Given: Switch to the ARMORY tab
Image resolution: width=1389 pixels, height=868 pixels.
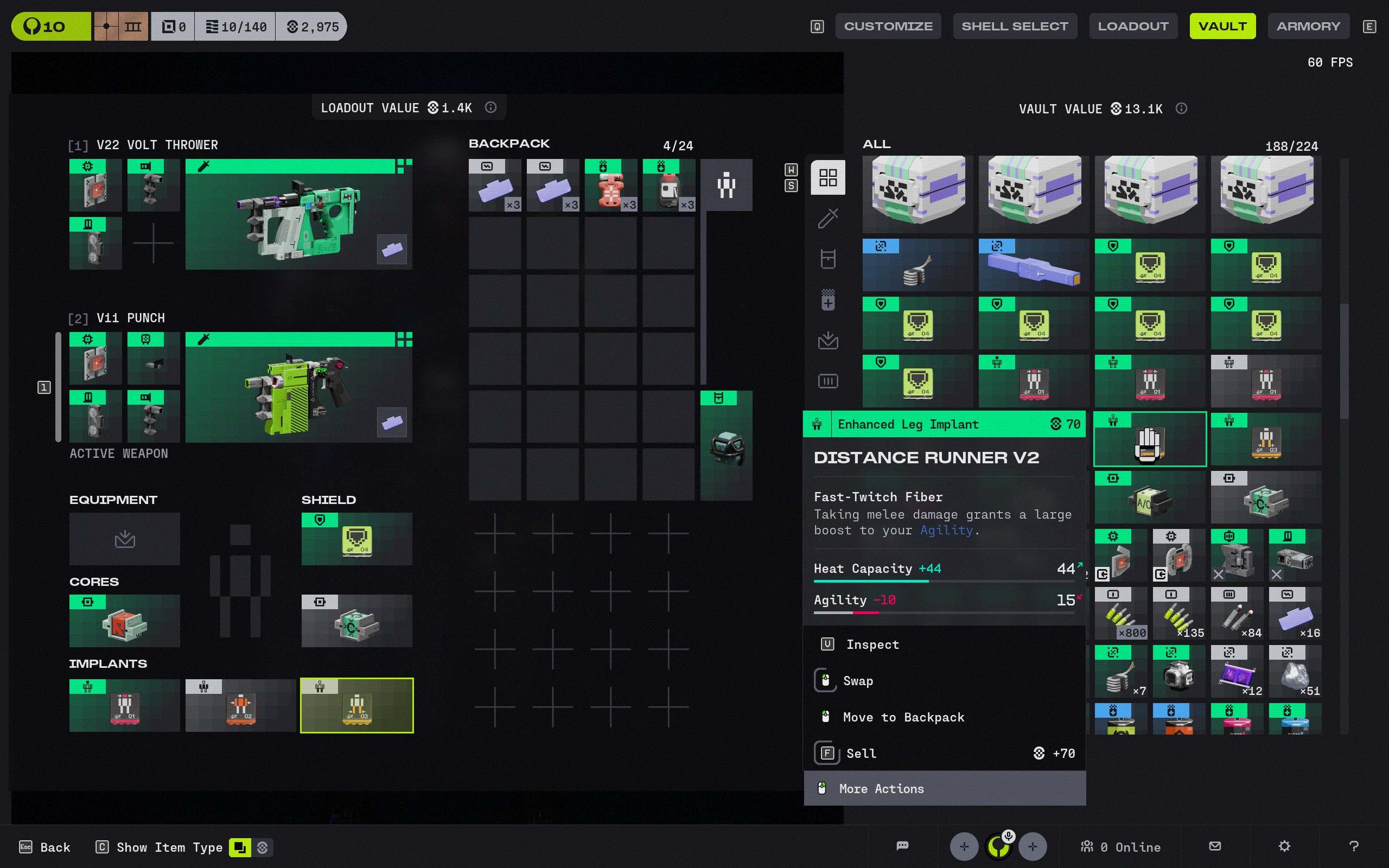Looking at the screenshot, I should (x=1308, y=27).
